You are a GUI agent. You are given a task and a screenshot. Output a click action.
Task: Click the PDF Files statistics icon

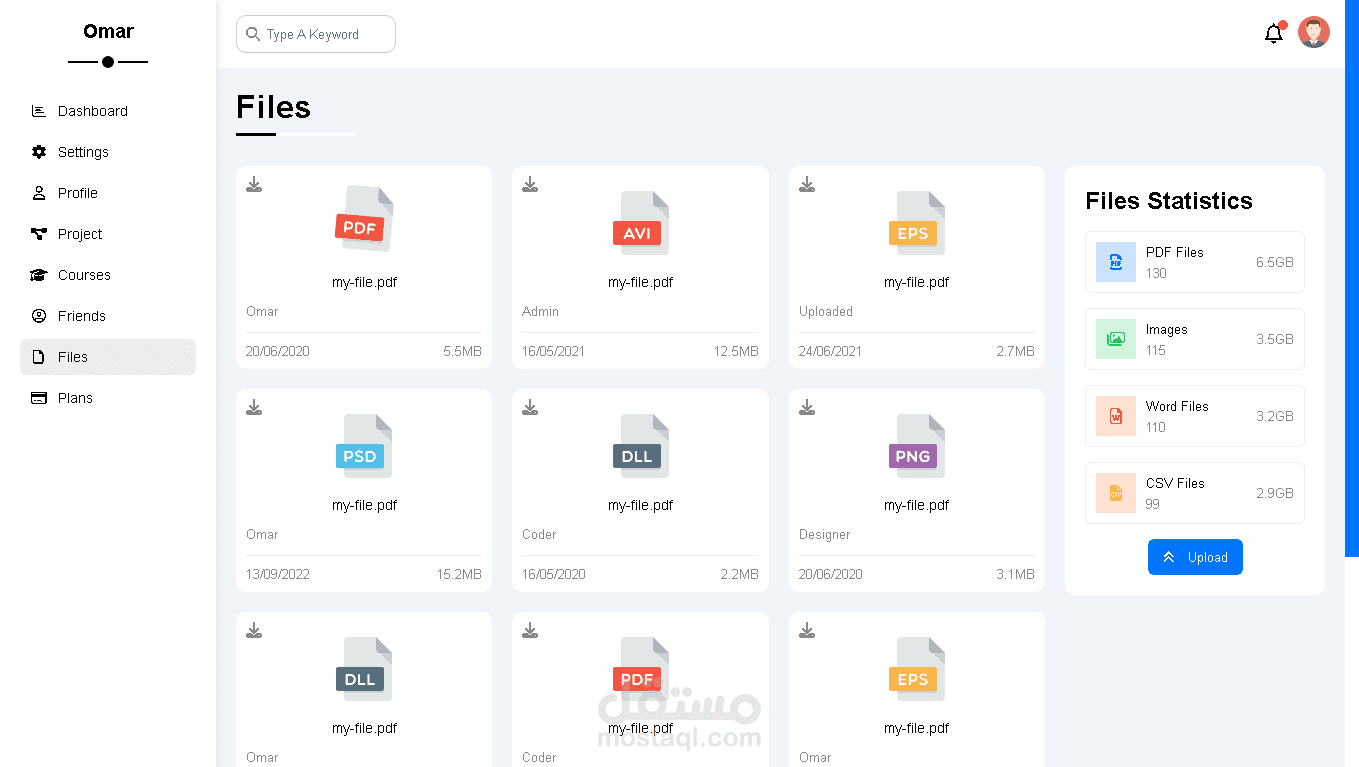(1116, 262)
